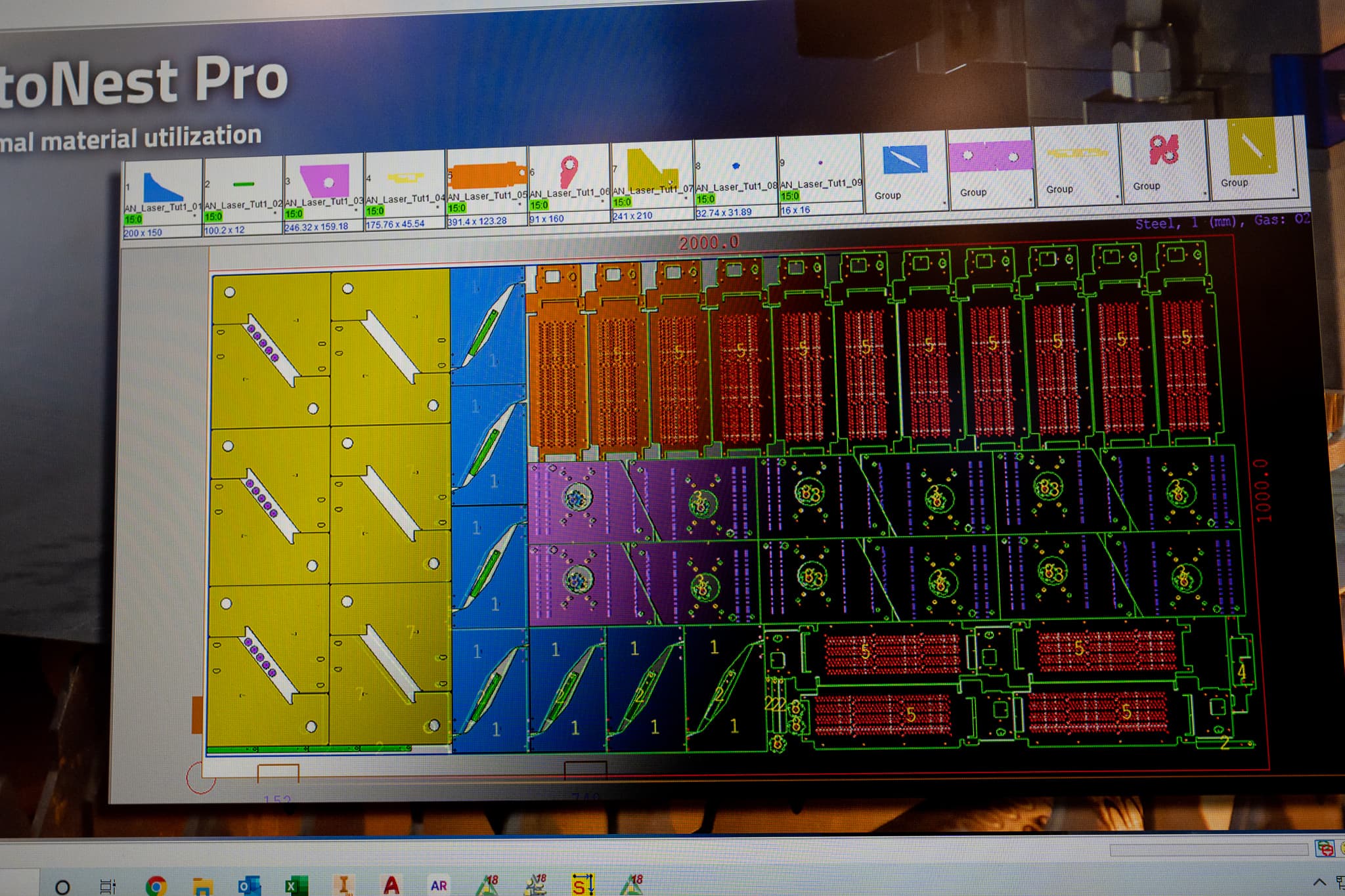Select the blue Group thumbnail
The height and width of the screenshot is (896, 1345).
[x=904, y=160]
